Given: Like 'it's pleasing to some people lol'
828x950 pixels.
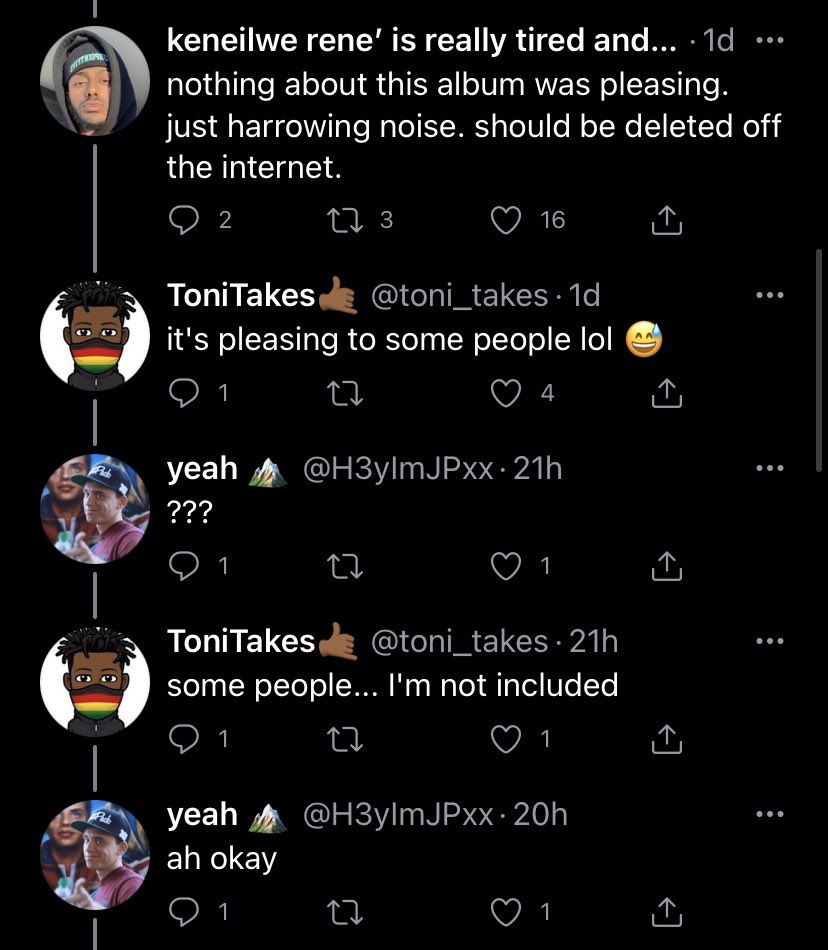Looking at the screenshot, I should pyautogui.click(x=508, y=394).
